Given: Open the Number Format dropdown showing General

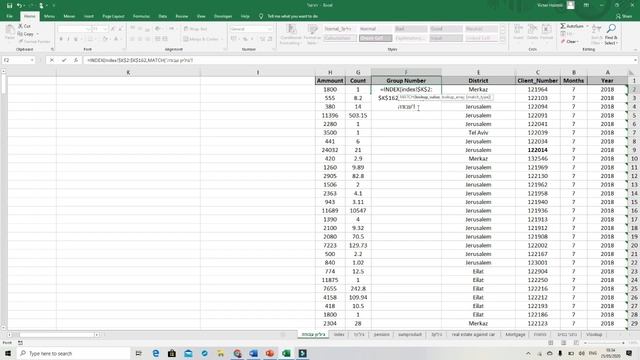Looking at the screenshot, I should (270, 29).
